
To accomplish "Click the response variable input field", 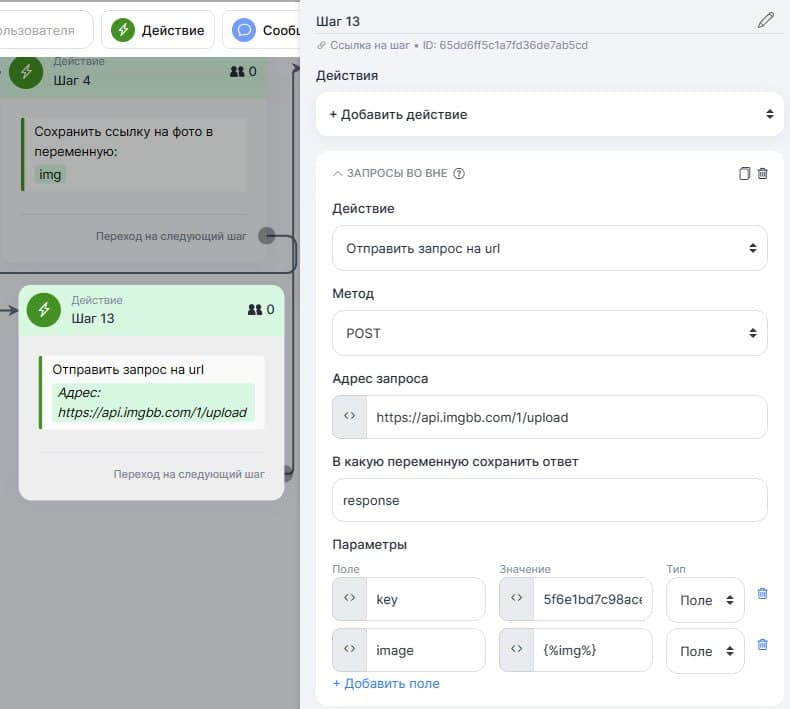I will (x=549, y=500).
